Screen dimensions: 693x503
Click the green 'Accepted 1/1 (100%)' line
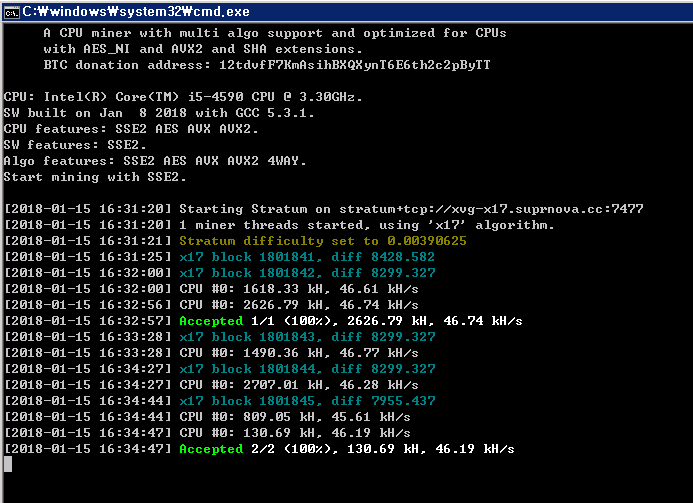(263, 321)
